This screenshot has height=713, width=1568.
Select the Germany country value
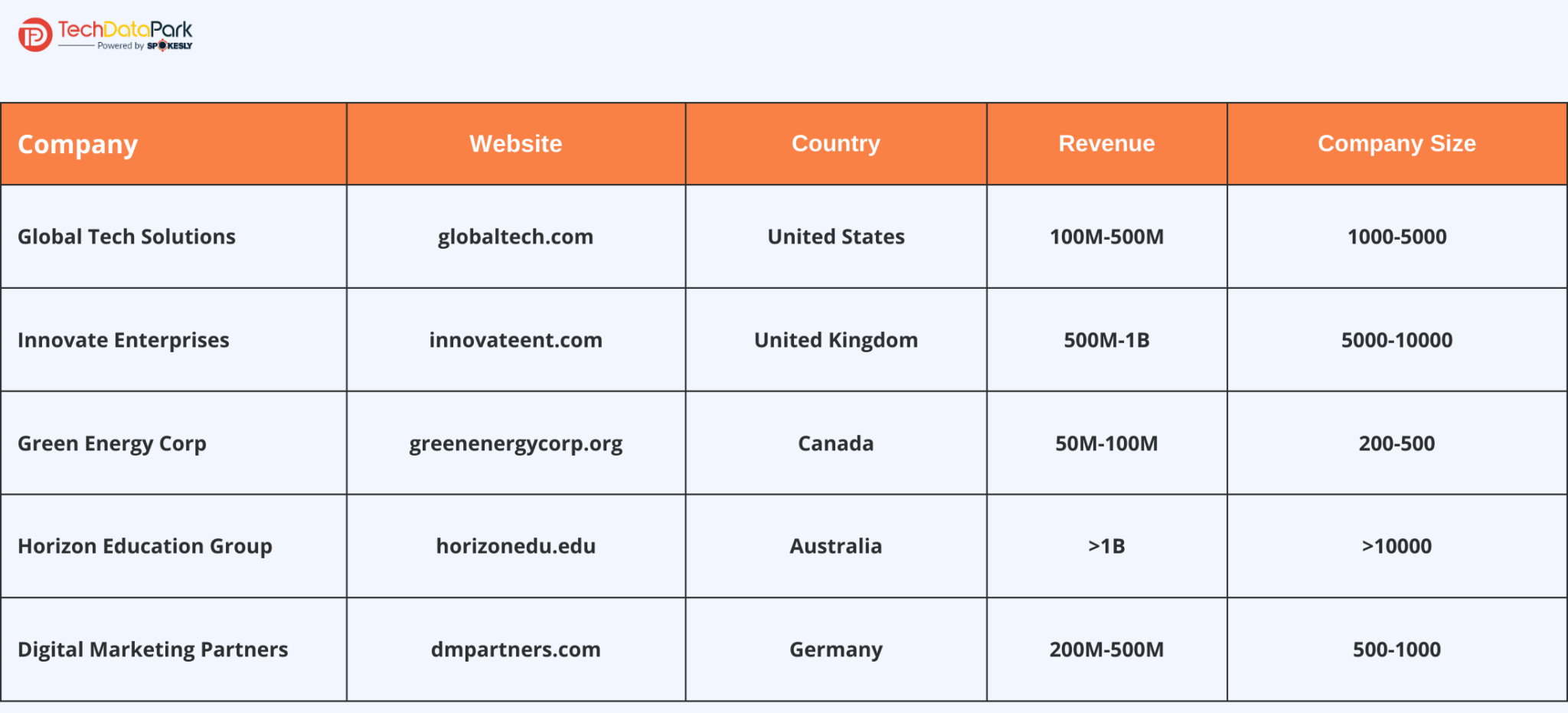pyautogui.click(x=835, y=649)
